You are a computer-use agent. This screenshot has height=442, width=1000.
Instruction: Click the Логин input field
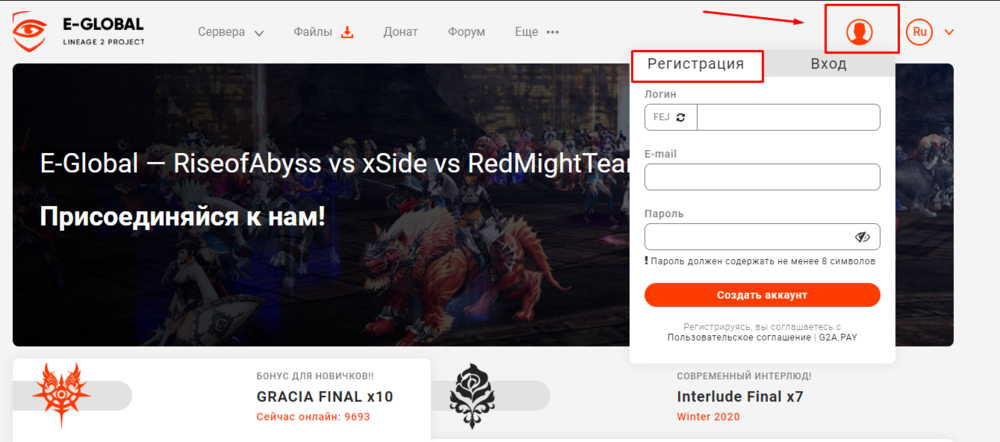tap(788, 117)
